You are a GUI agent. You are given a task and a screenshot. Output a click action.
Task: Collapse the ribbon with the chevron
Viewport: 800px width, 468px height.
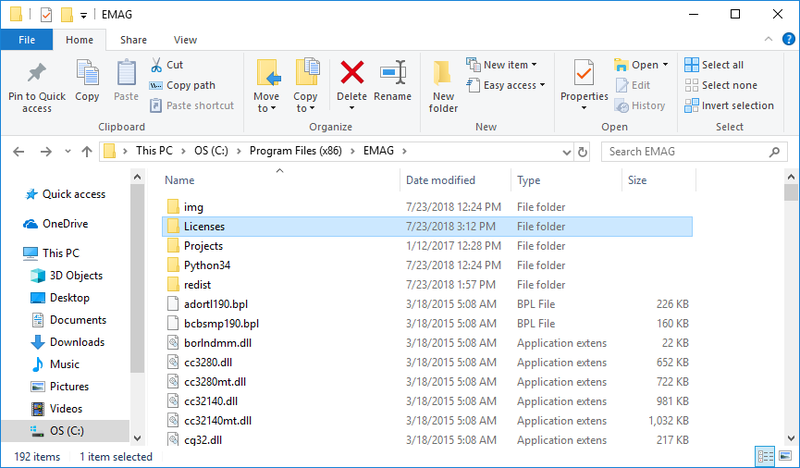tap(768, 39)
